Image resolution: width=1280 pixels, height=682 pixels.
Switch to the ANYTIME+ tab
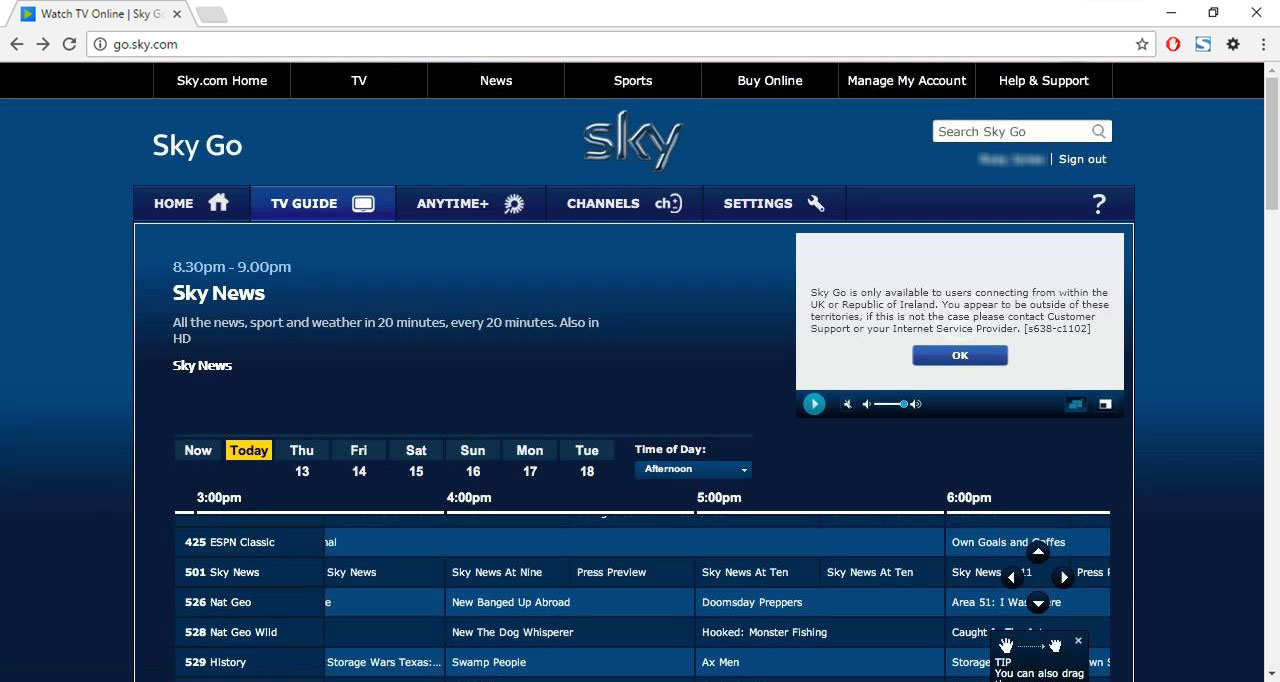[x=470, y=203]
